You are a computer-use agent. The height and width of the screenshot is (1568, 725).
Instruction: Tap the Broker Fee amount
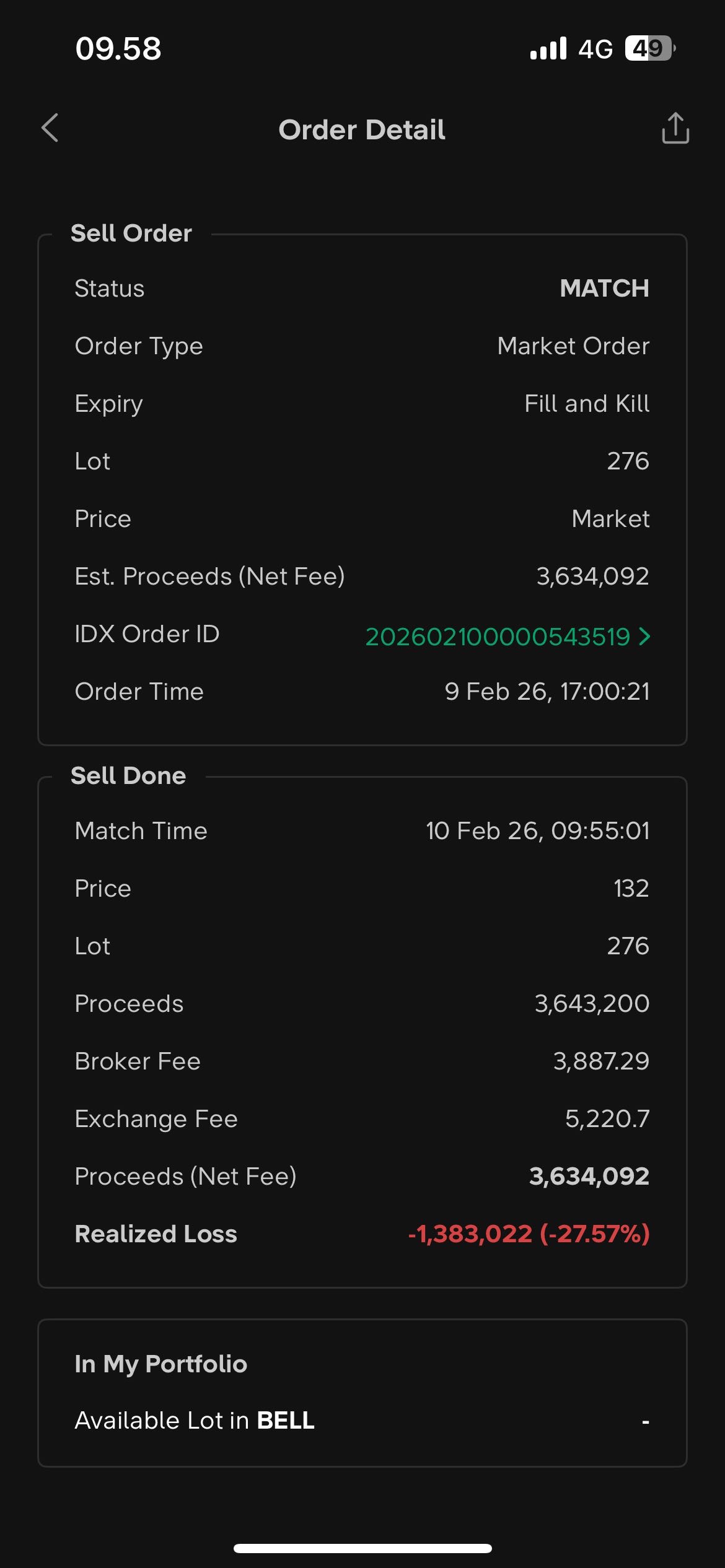coord(601,1061)
